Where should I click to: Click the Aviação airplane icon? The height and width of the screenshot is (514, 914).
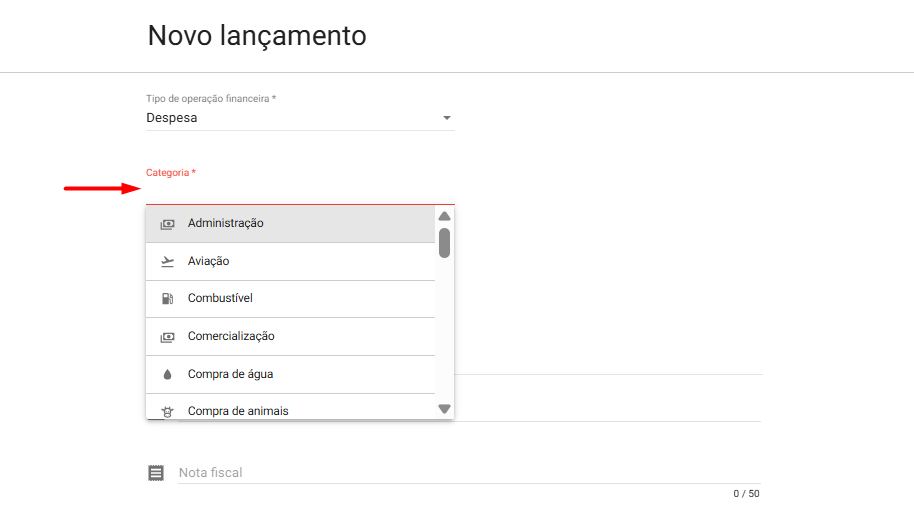click(x=167, y=262)
